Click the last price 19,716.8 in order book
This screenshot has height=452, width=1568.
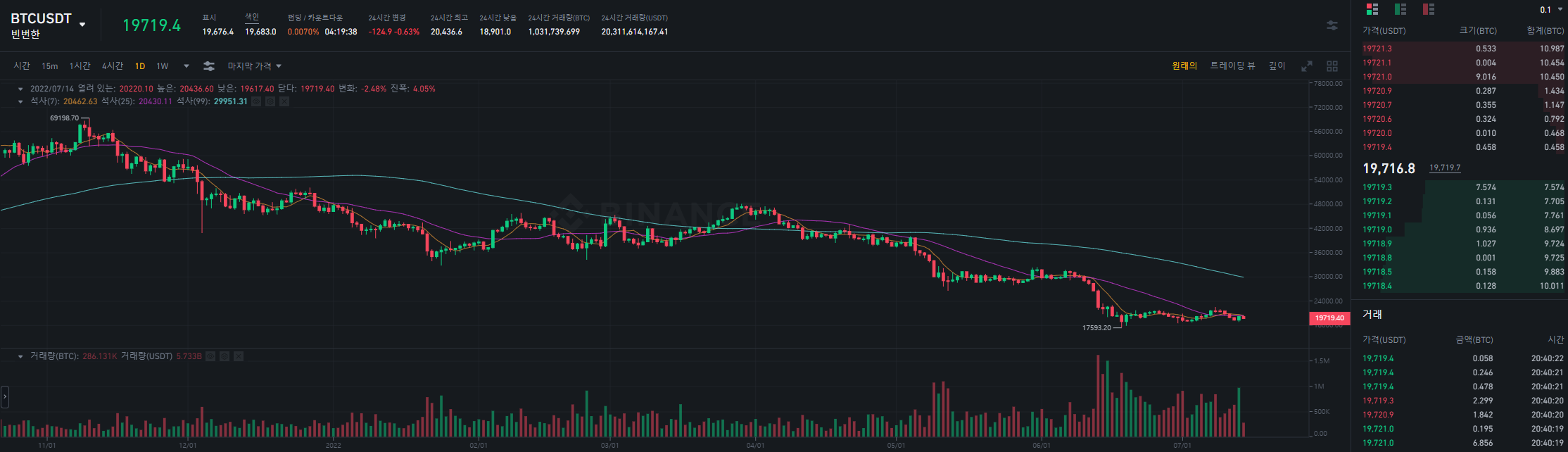click(x=1389, y=168)
